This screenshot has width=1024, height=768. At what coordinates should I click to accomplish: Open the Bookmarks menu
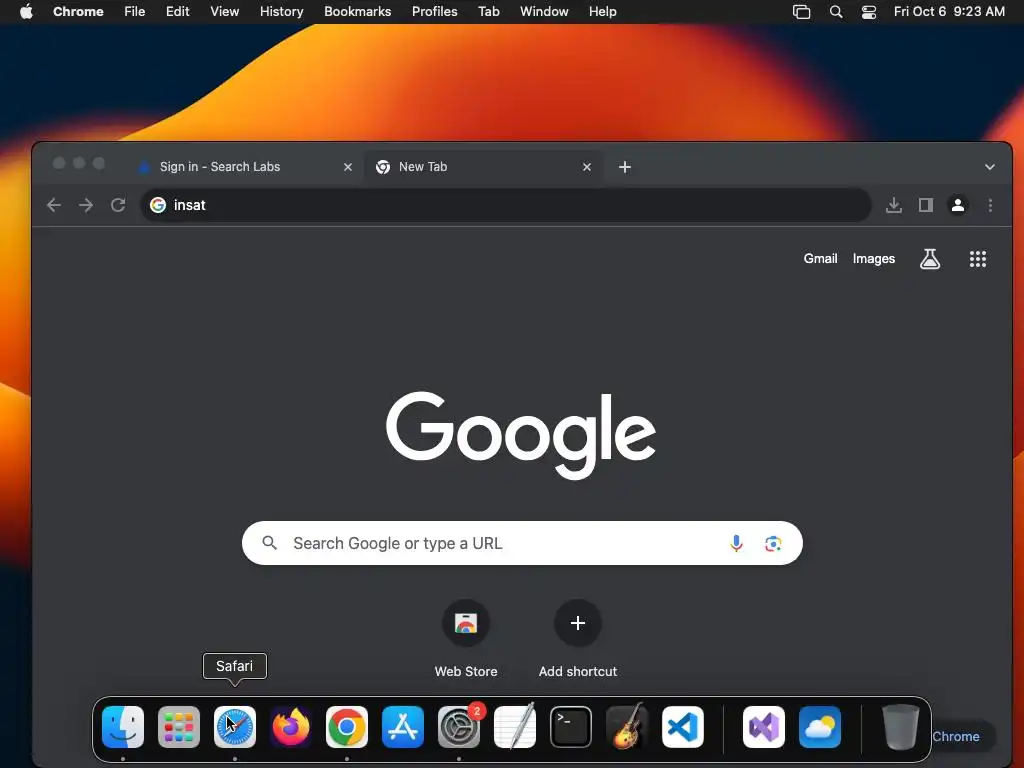point(357,11)
